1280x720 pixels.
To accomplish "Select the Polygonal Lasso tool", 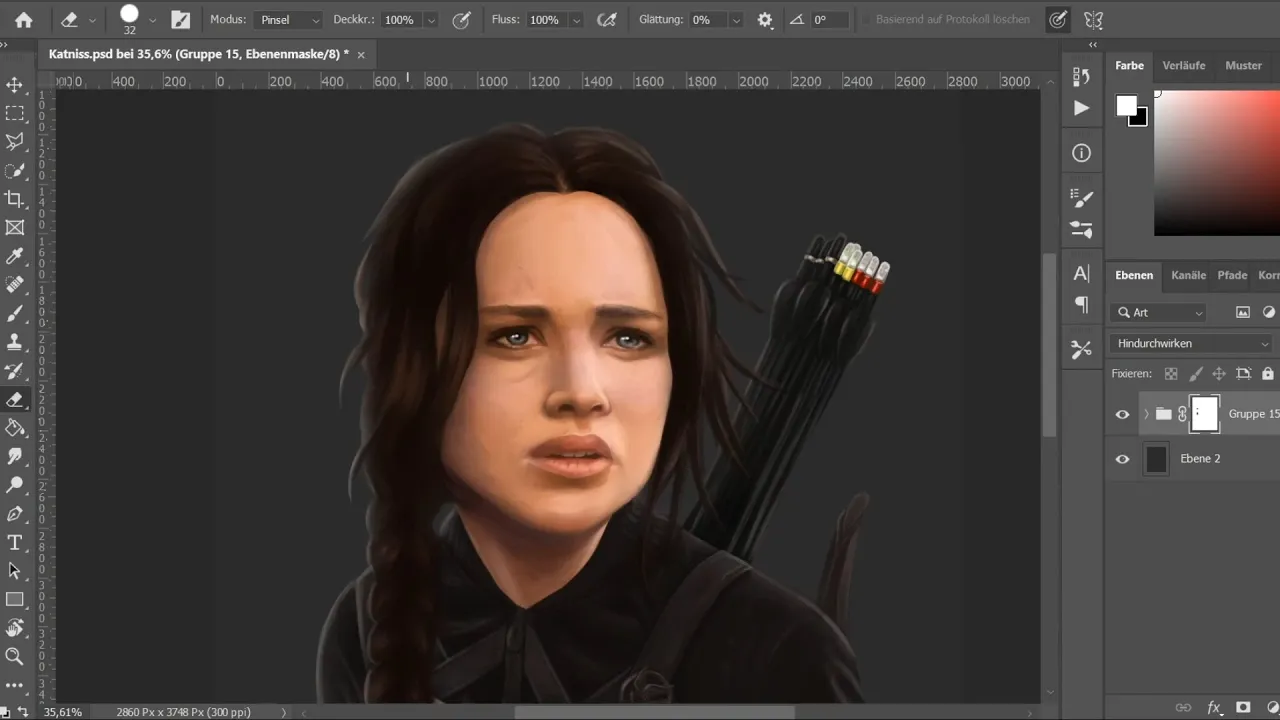I will pos(15,142).
